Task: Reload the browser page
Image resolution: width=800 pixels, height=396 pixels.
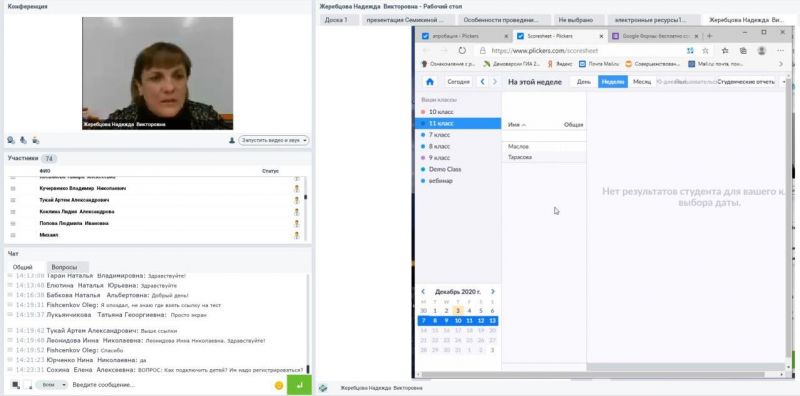Action: (x=462, y=51)
